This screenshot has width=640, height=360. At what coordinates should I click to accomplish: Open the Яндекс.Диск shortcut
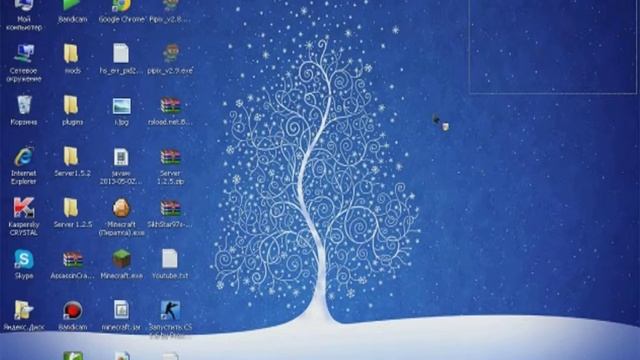pos(24,315)
